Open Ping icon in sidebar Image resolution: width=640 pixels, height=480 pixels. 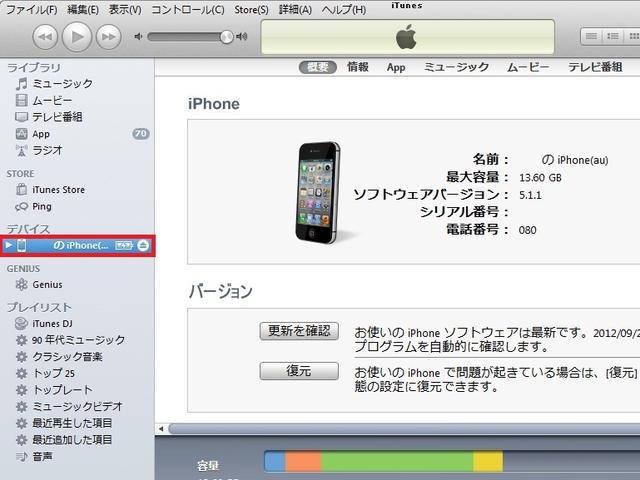21,207
